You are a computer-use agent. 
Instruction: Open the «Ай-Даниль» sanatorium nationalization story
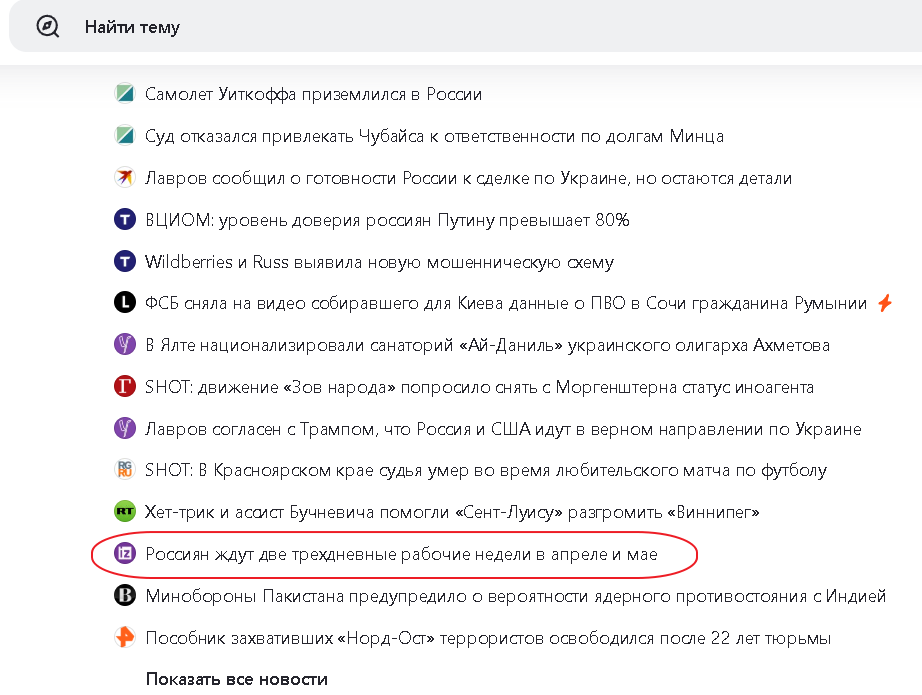[x=487, y=345]
